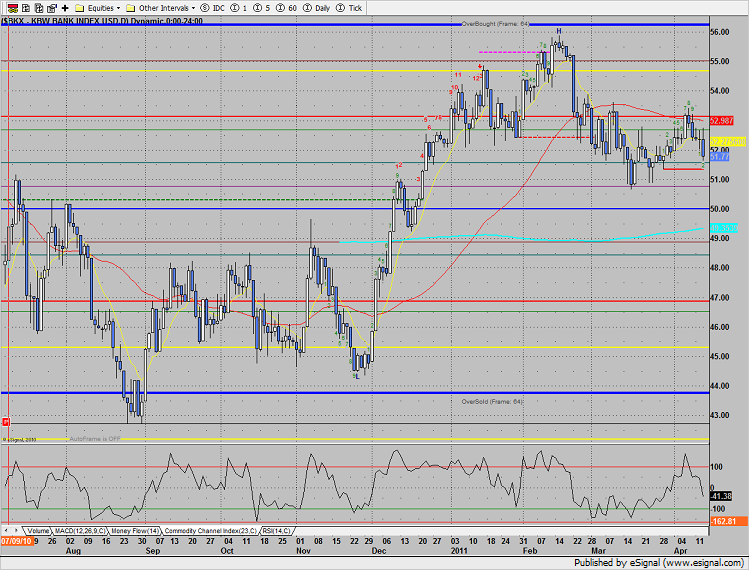Image resolution: width=749 pixels, height=570 pixels.
Task: Open the RSI(14,C) tab
Action: tap(276, 531)
